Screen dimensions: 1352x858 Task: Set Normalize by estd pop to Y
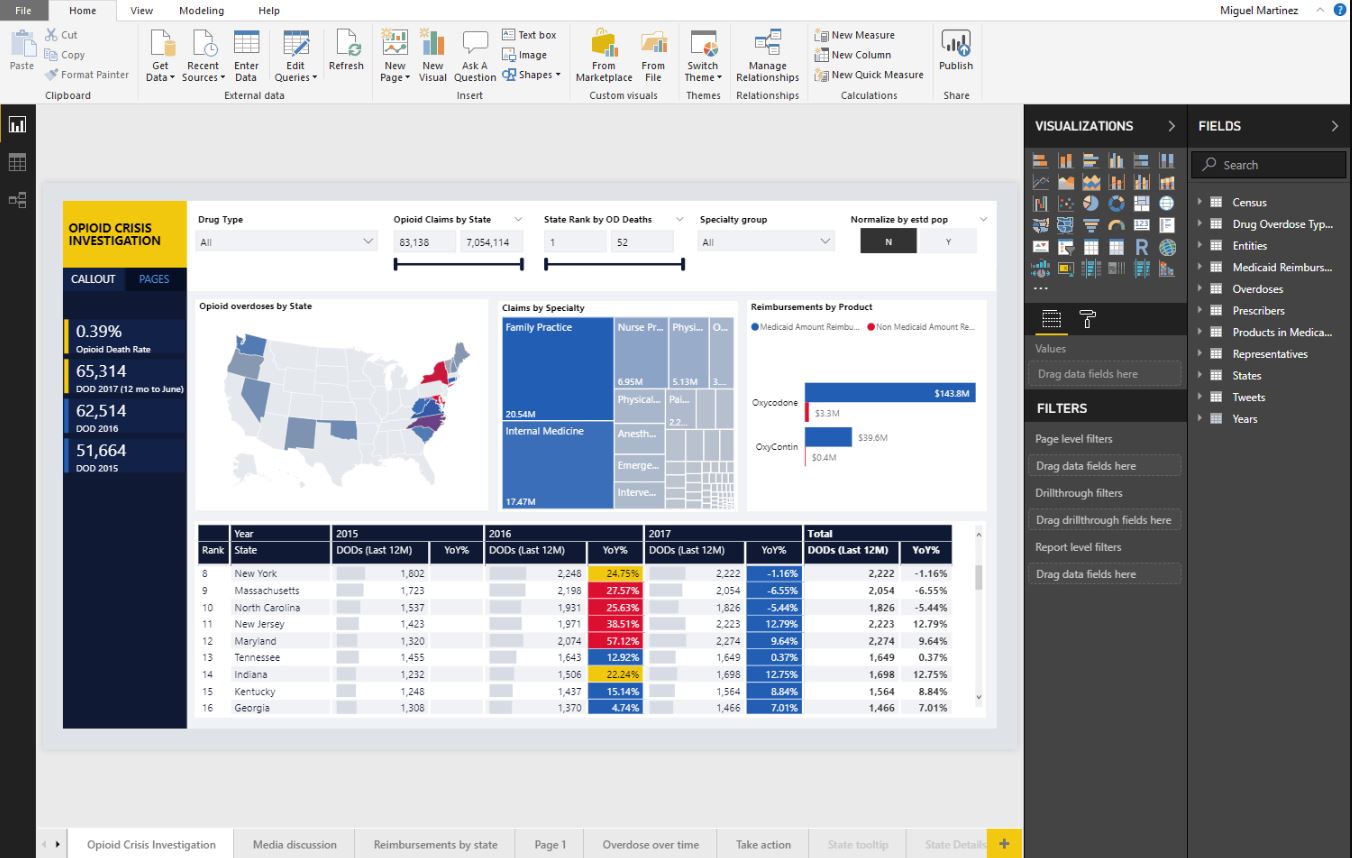point(947,242)
